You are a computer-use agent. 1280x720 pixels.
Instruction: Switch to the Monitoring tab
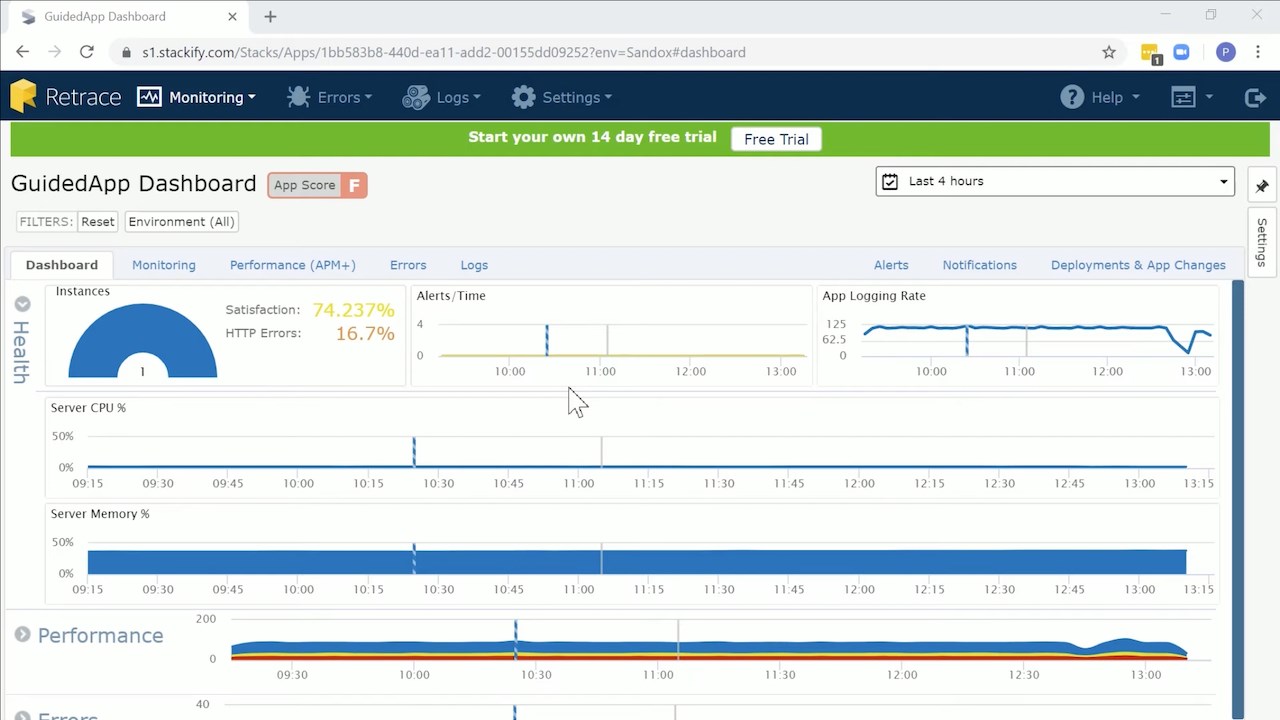[164, 265]
